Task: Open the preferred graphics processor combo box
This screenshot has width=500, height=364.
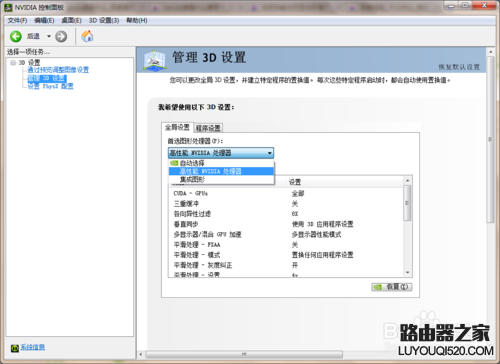Action: [221, 153]
